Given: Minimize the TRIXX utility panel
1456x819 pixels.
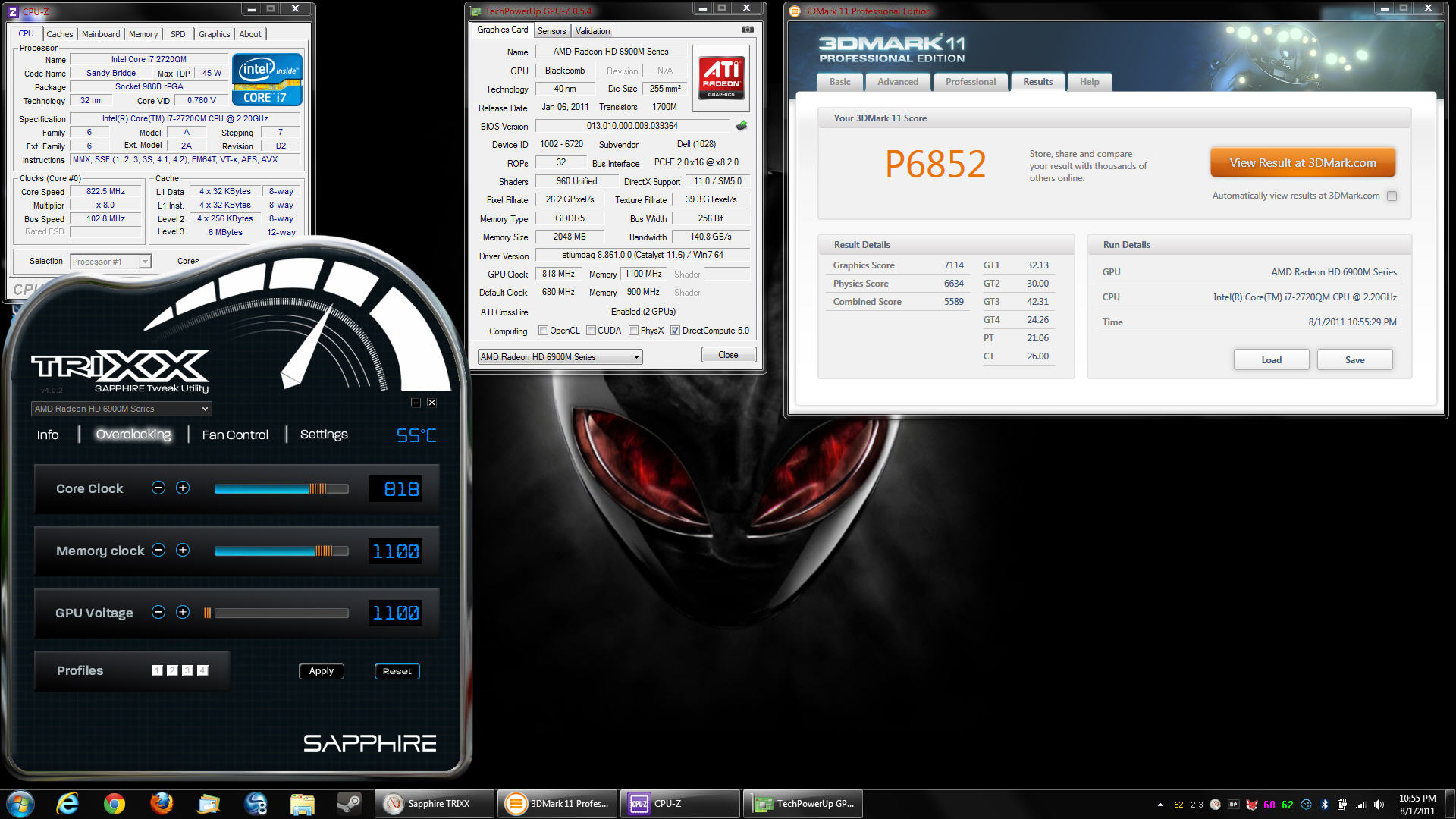Looking at the screenshot, I should point(416,403).
